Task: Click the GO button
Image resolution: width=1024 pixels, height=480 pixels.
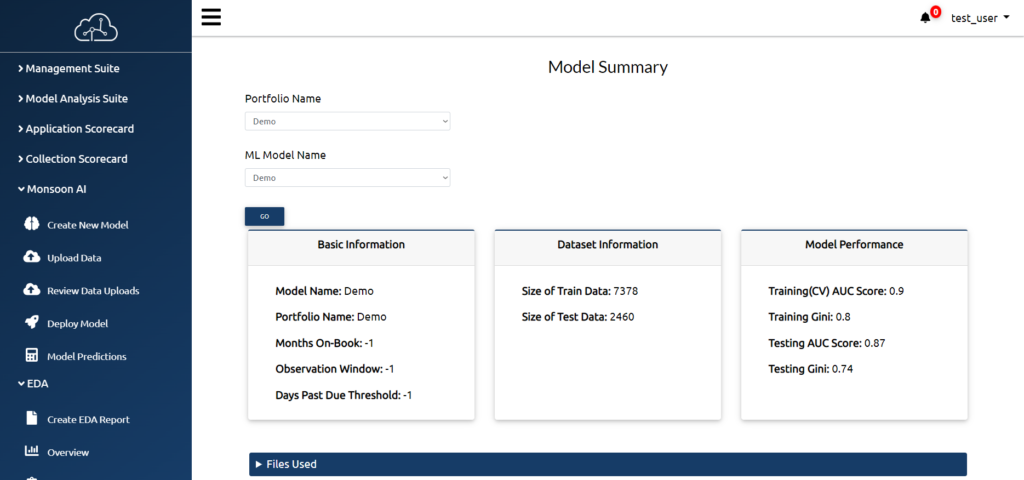Action: pyautogui.click(x=264, y=217)
